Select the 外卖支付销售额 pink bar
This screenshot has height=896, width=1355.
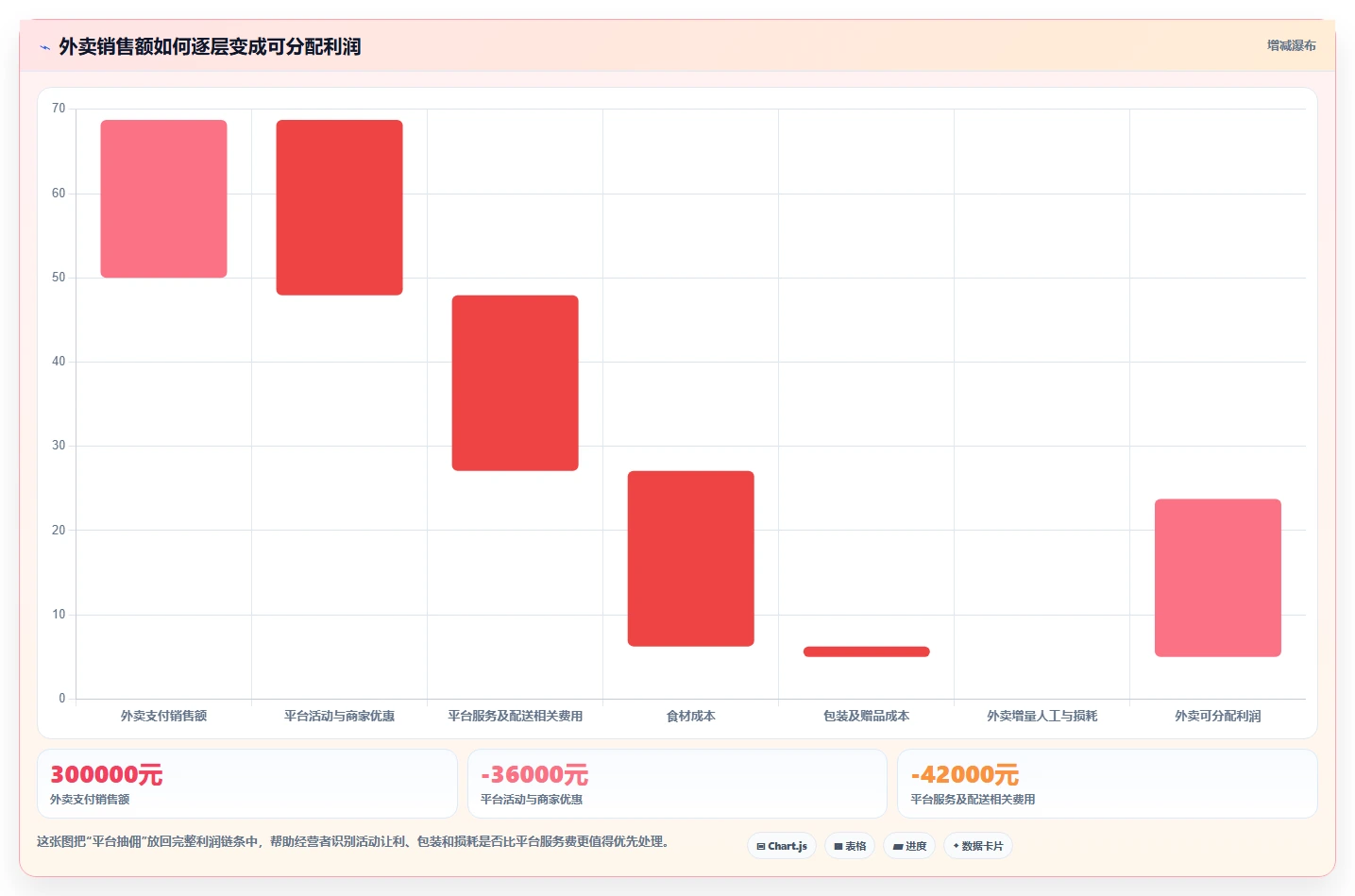click(164, 198)
